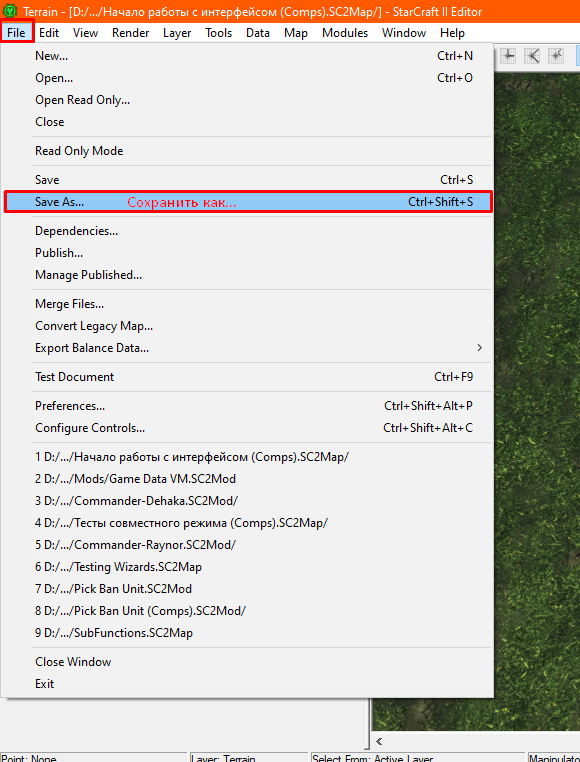Toggle Read Only Mode menu entry
This screenshot has width=580, height=762.
point(248,151)
